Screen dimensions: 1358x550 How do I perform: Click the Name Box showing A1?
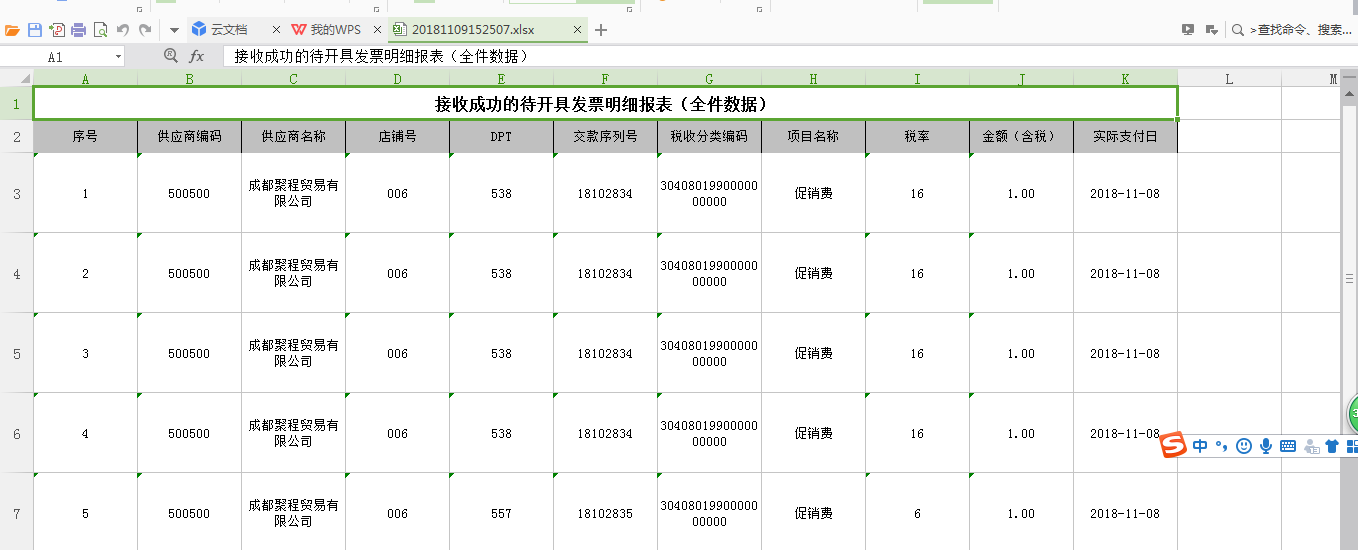pos(56,57)
